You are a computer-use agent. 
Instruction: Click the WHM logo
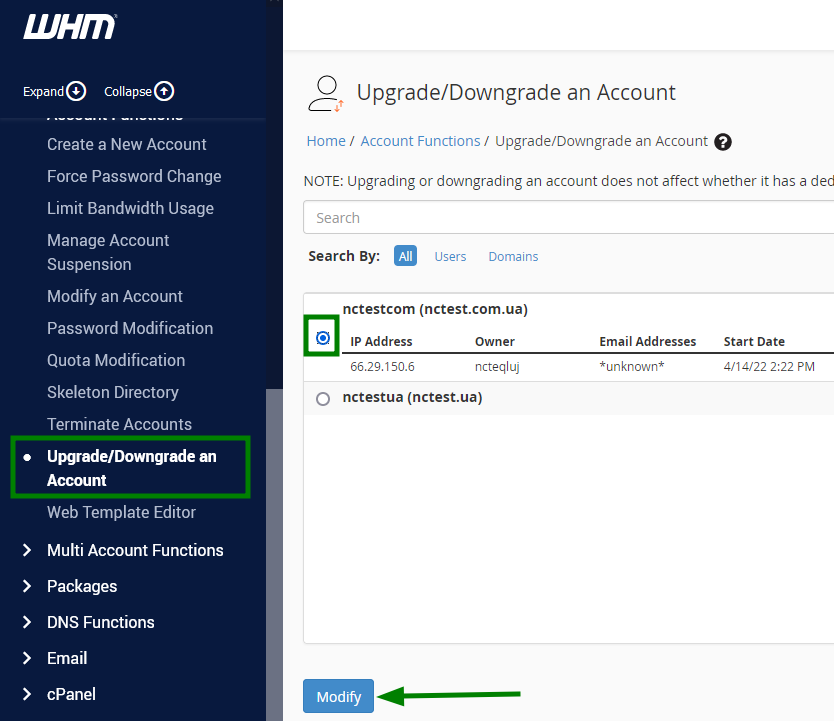(70, 27)
